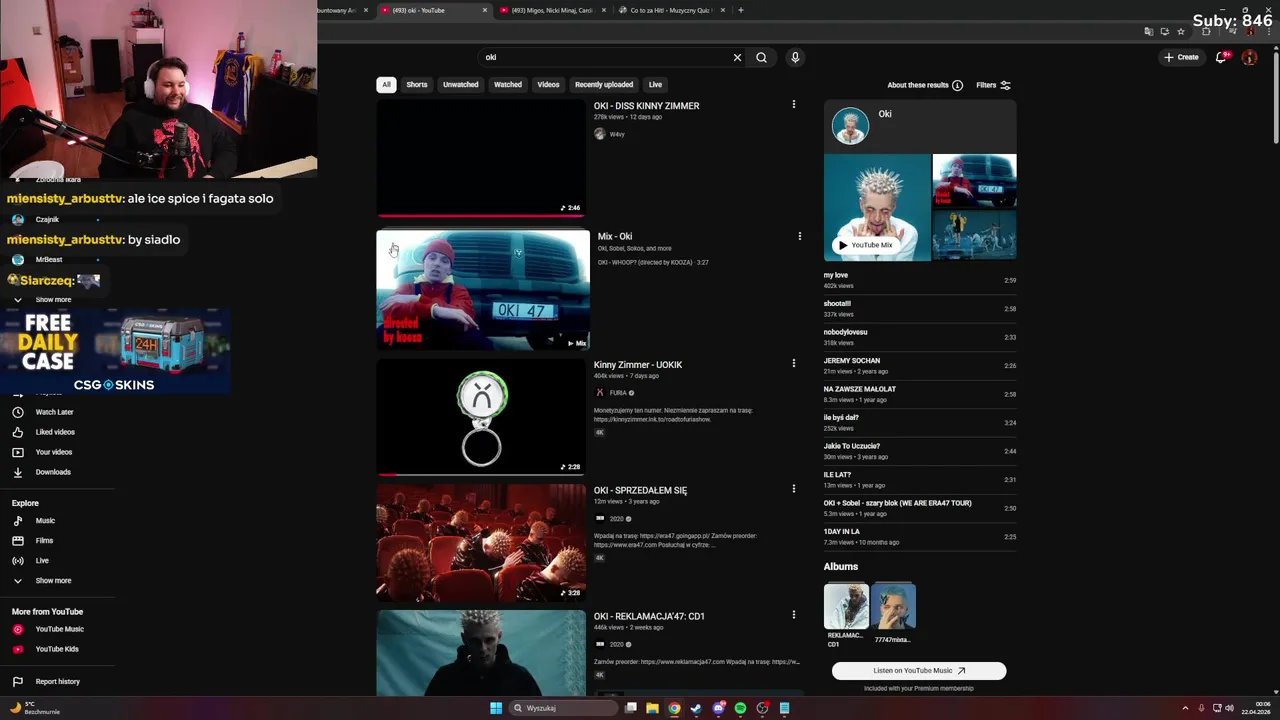
Task: Open options menu for OKI - SPRZEDAŁEM SIĘ
Action: pyautogui.click(x=794, y=489)
